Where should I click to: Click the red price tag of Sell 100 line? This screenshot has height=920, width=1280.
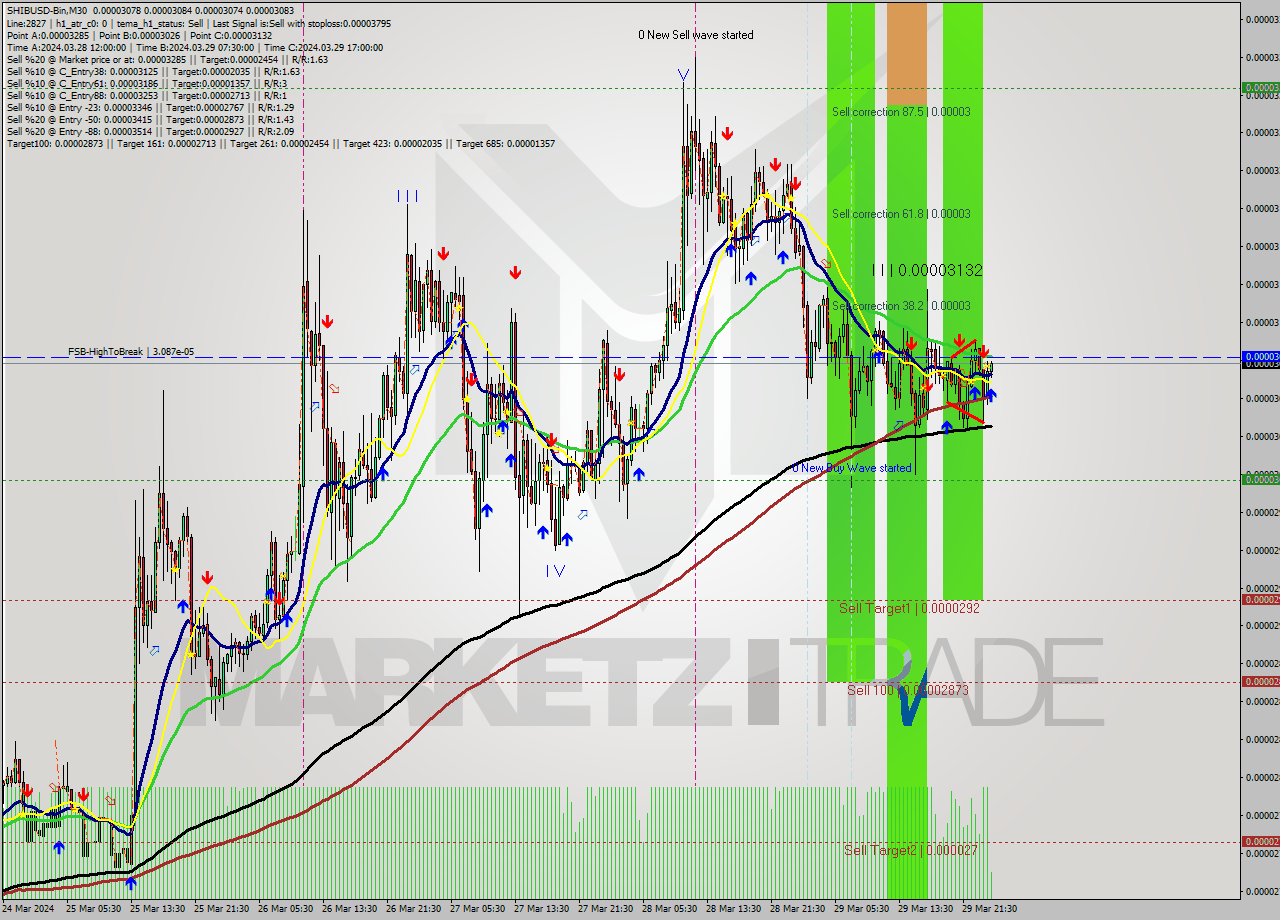coord(1260,682)
